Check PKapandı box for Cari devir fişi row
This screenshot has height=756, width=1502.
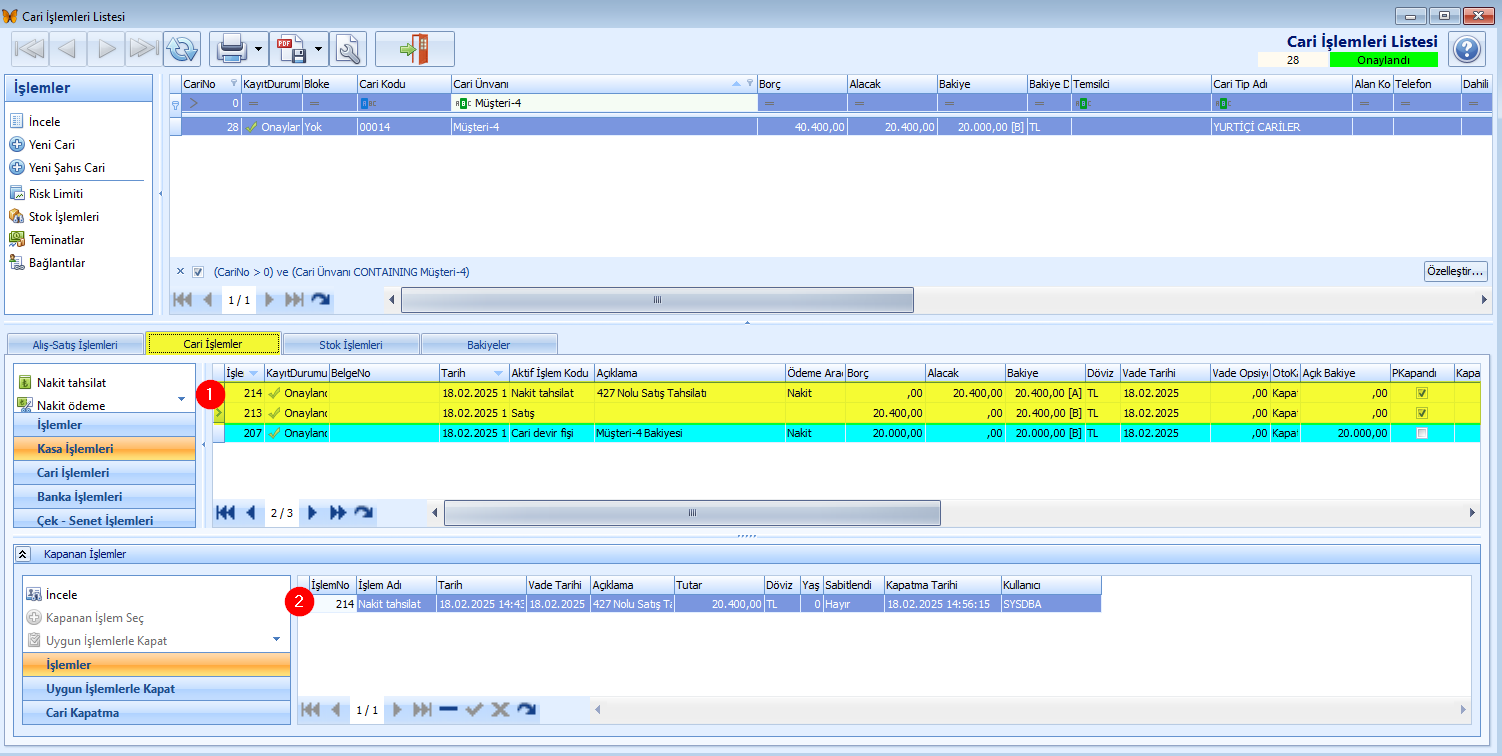[x=1422, y=433]
